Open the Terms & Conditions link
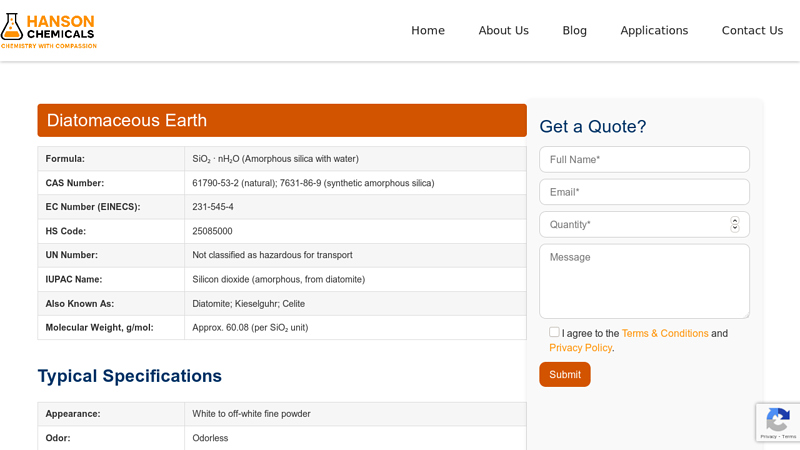800x450 pixels. pos(664,333)
